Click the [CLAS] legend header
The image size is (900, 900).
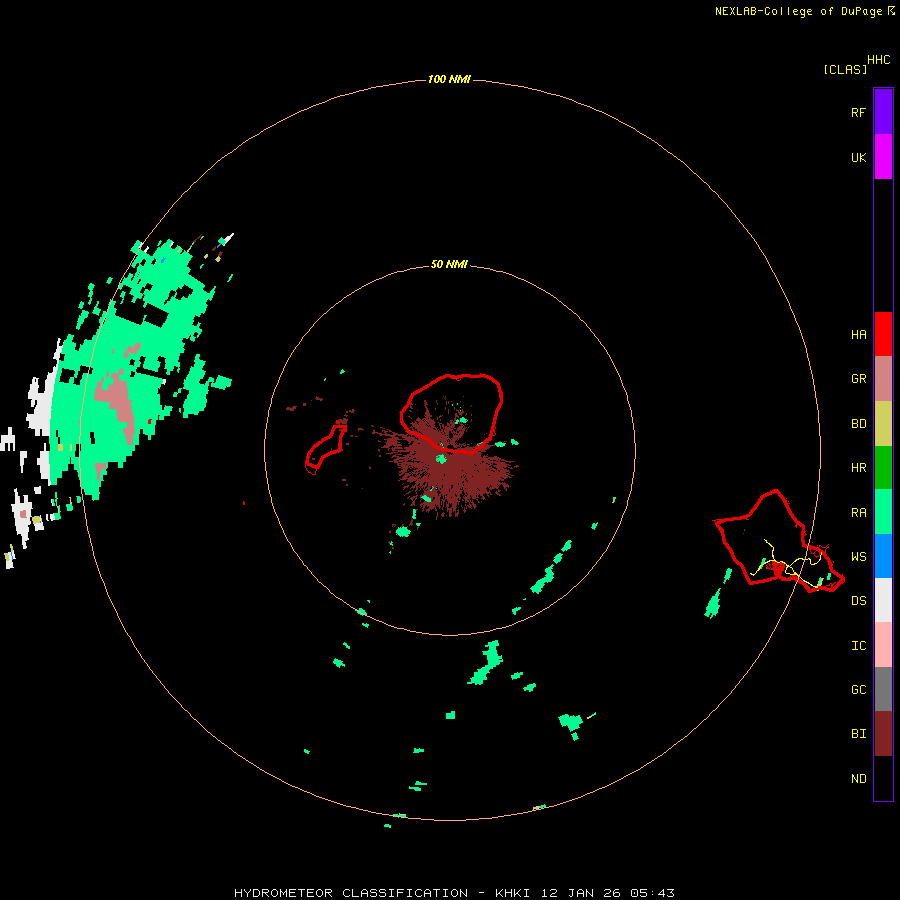[845, 69]
